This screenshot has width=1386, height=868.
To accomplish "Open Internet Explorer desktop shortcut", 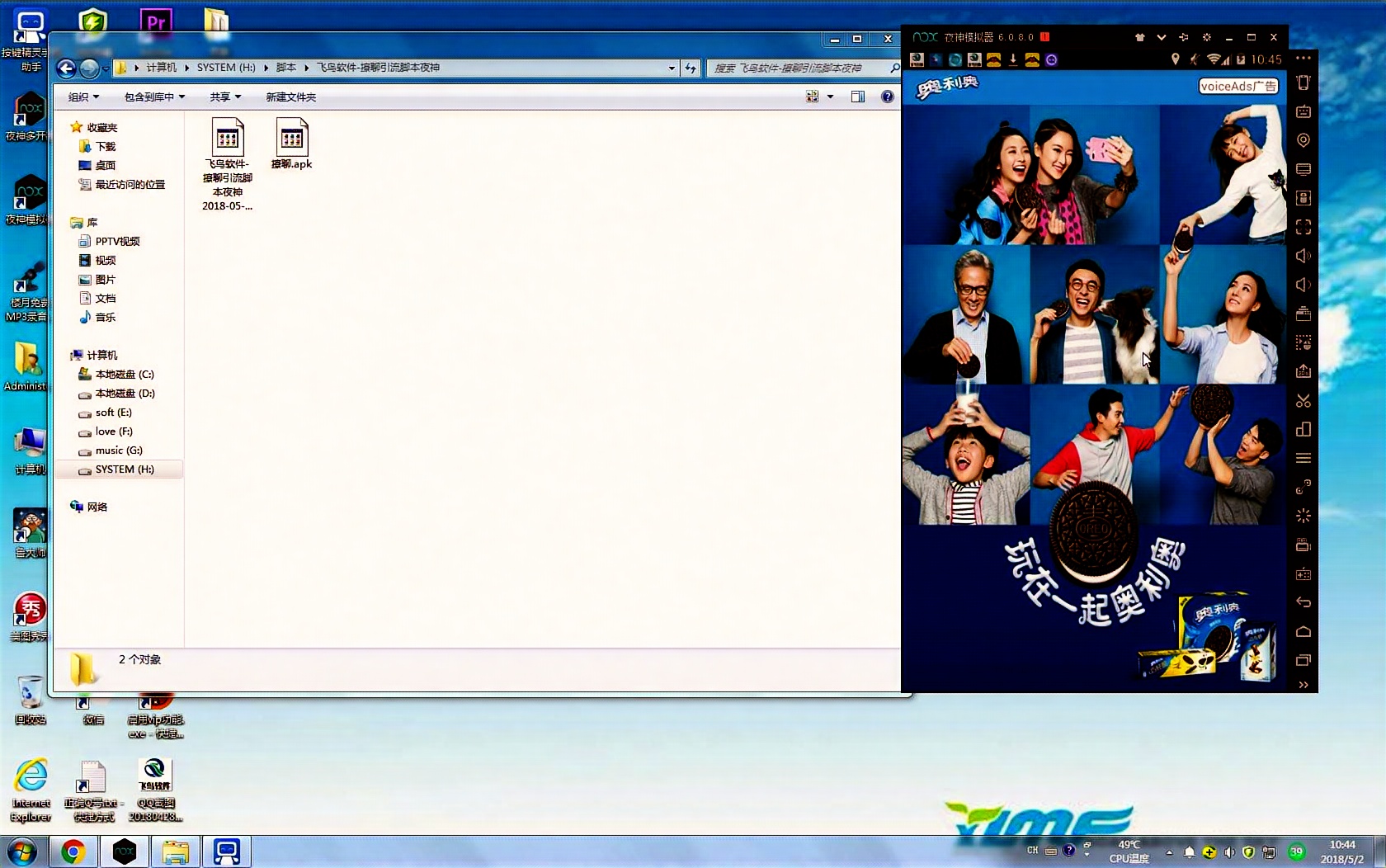I will tap(31, 790).
